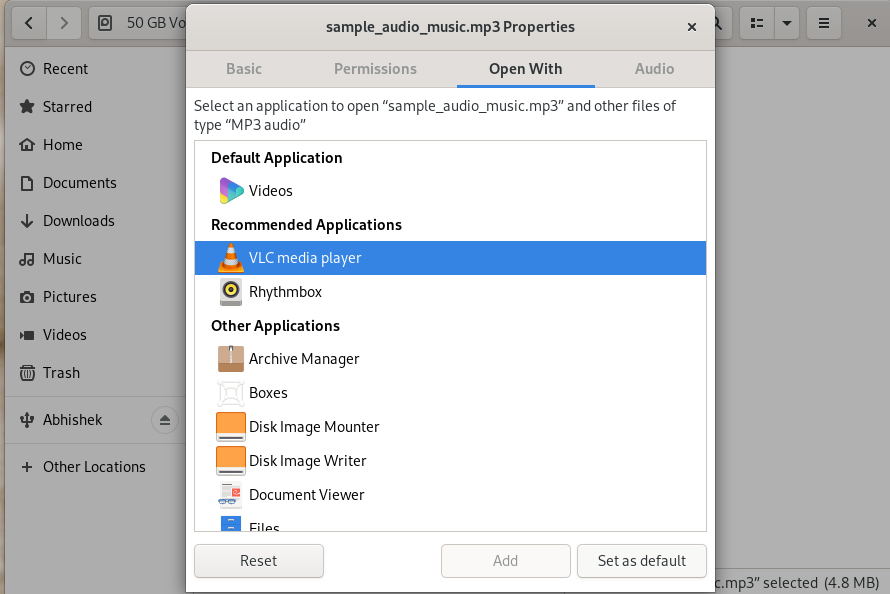Pick the Boxes application icon

[x=231, y=393]
